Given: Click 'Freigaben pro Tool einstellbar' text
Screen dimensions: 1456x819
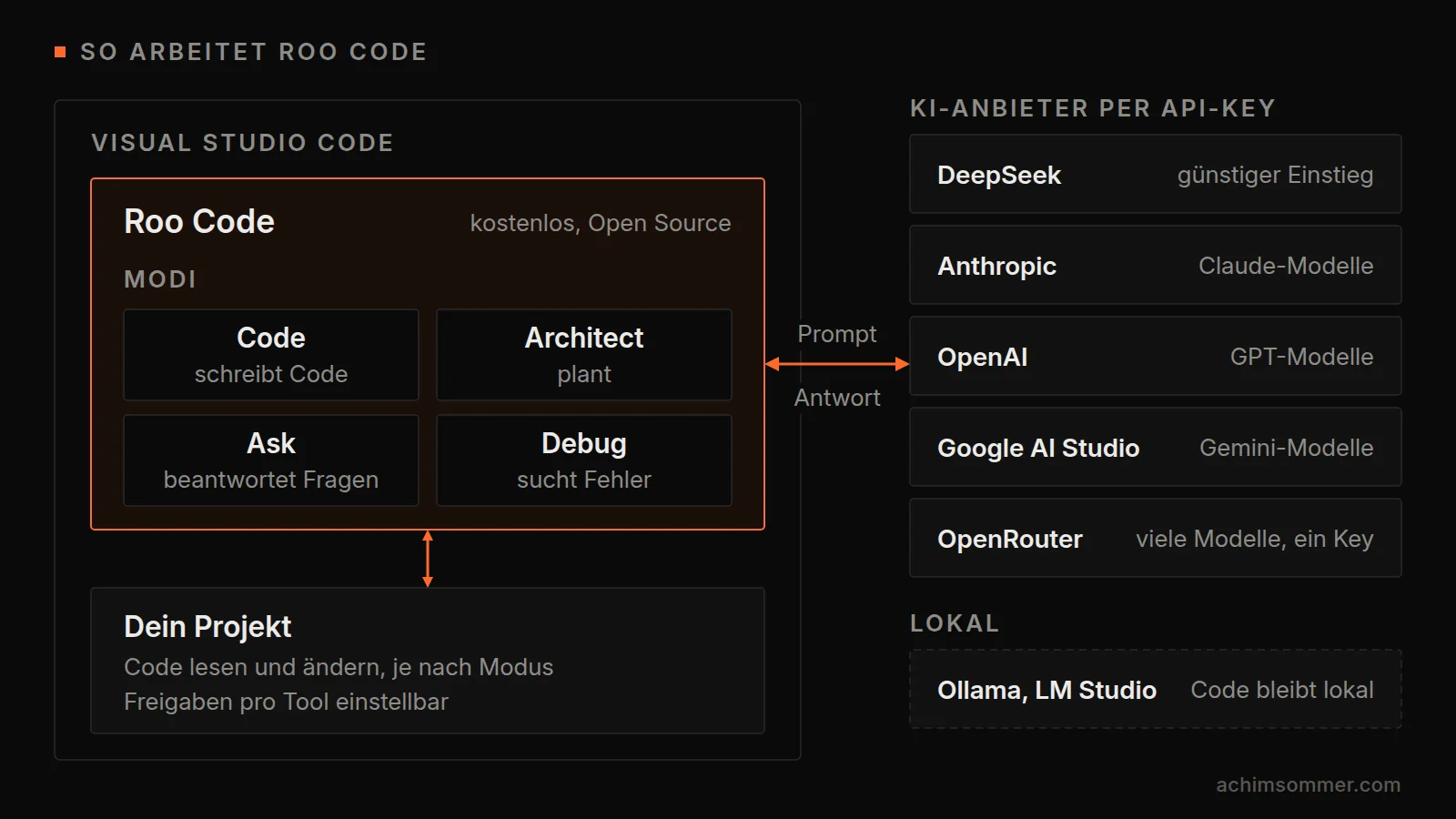Looking at the screenshot, I should (x=286, y=703).
